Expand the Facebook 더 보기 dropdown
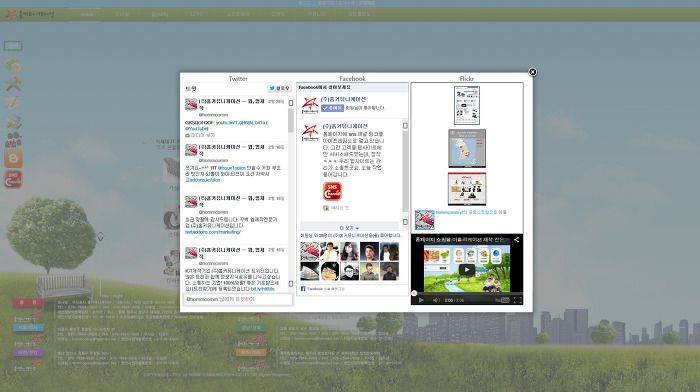The width and height of the screenshot is (700, 392). coord(349,228)
